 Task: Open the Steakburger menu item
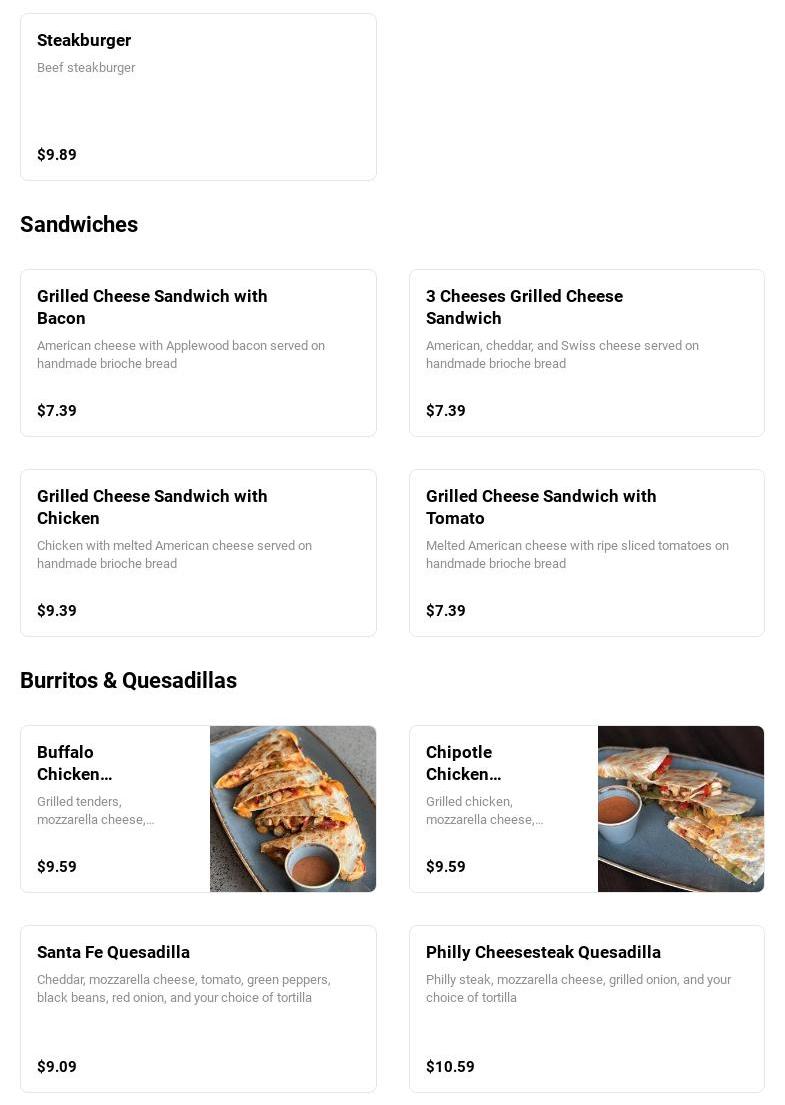pos(84,41)
